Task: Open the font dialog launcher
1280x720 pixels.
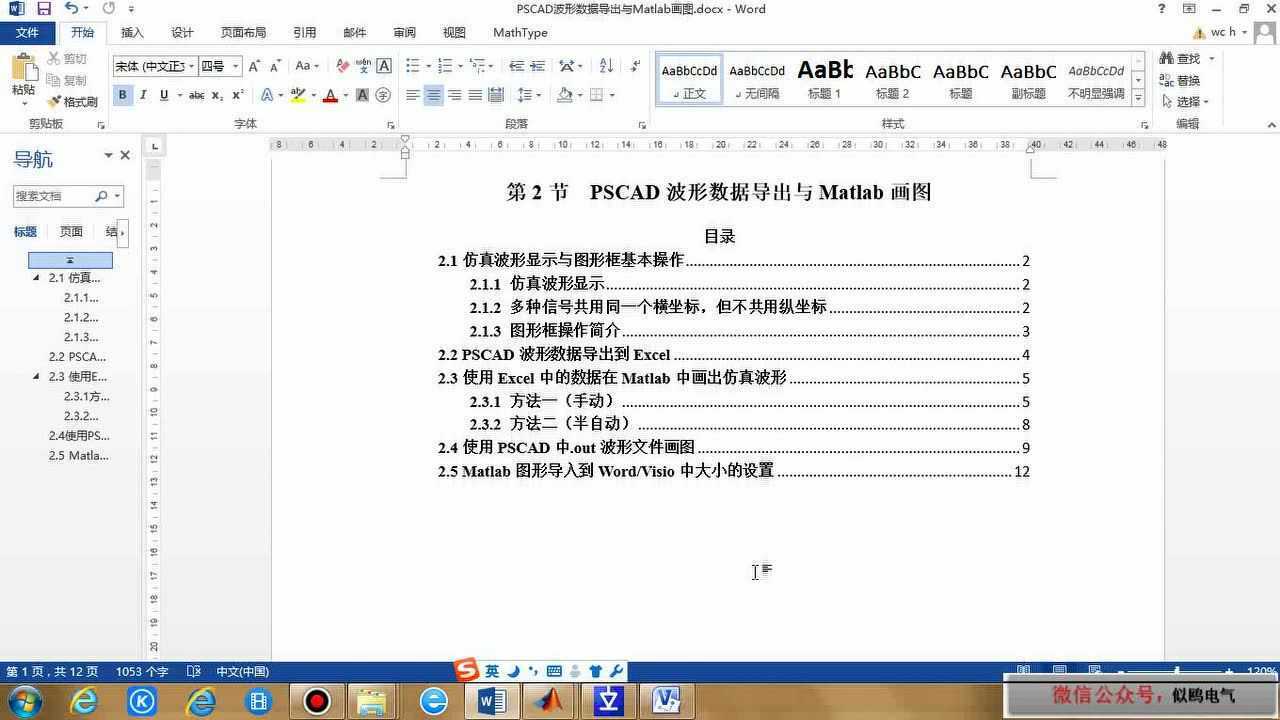Action: [x=390, y=125]
